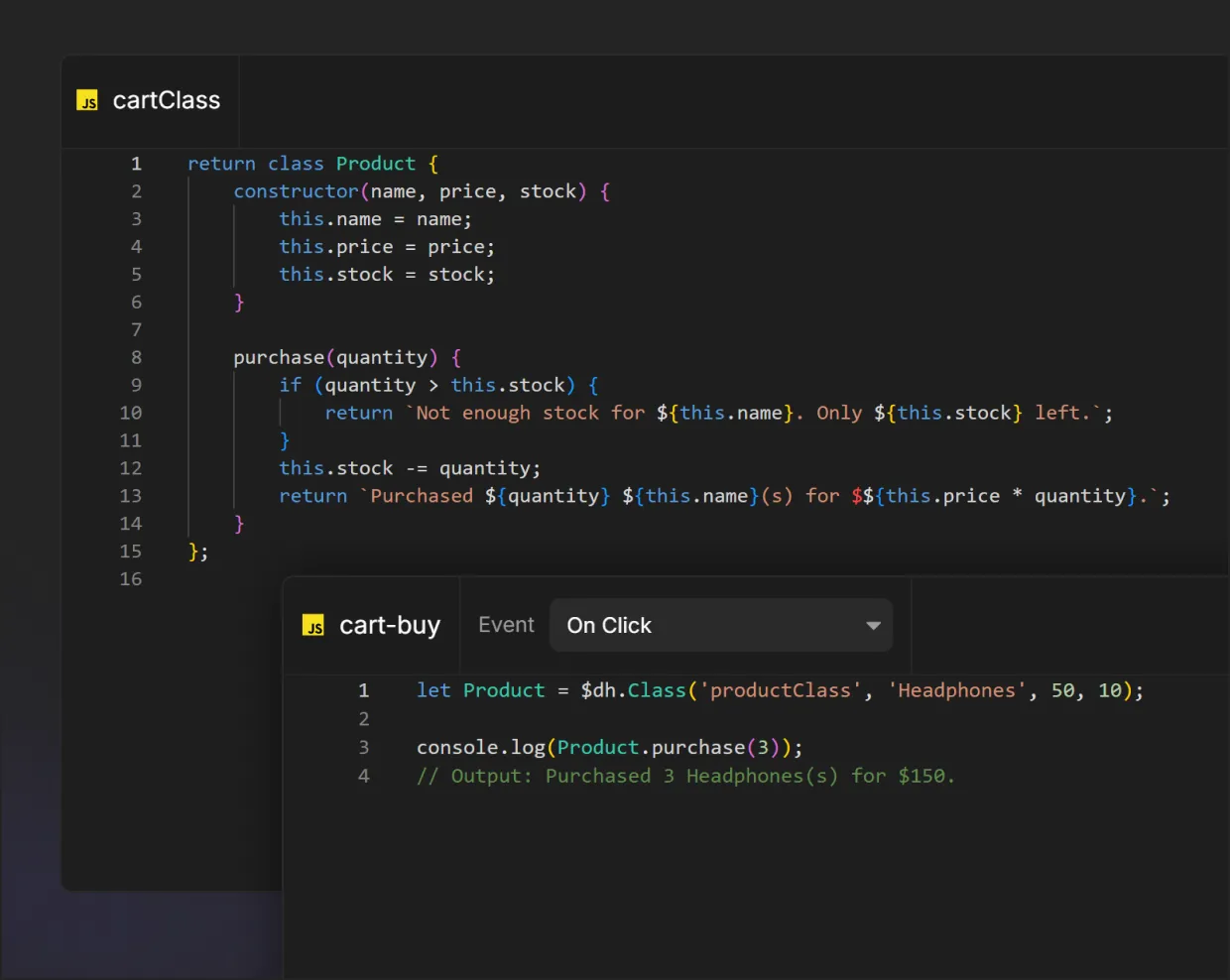Select the cartClass tab

(150, 101)
